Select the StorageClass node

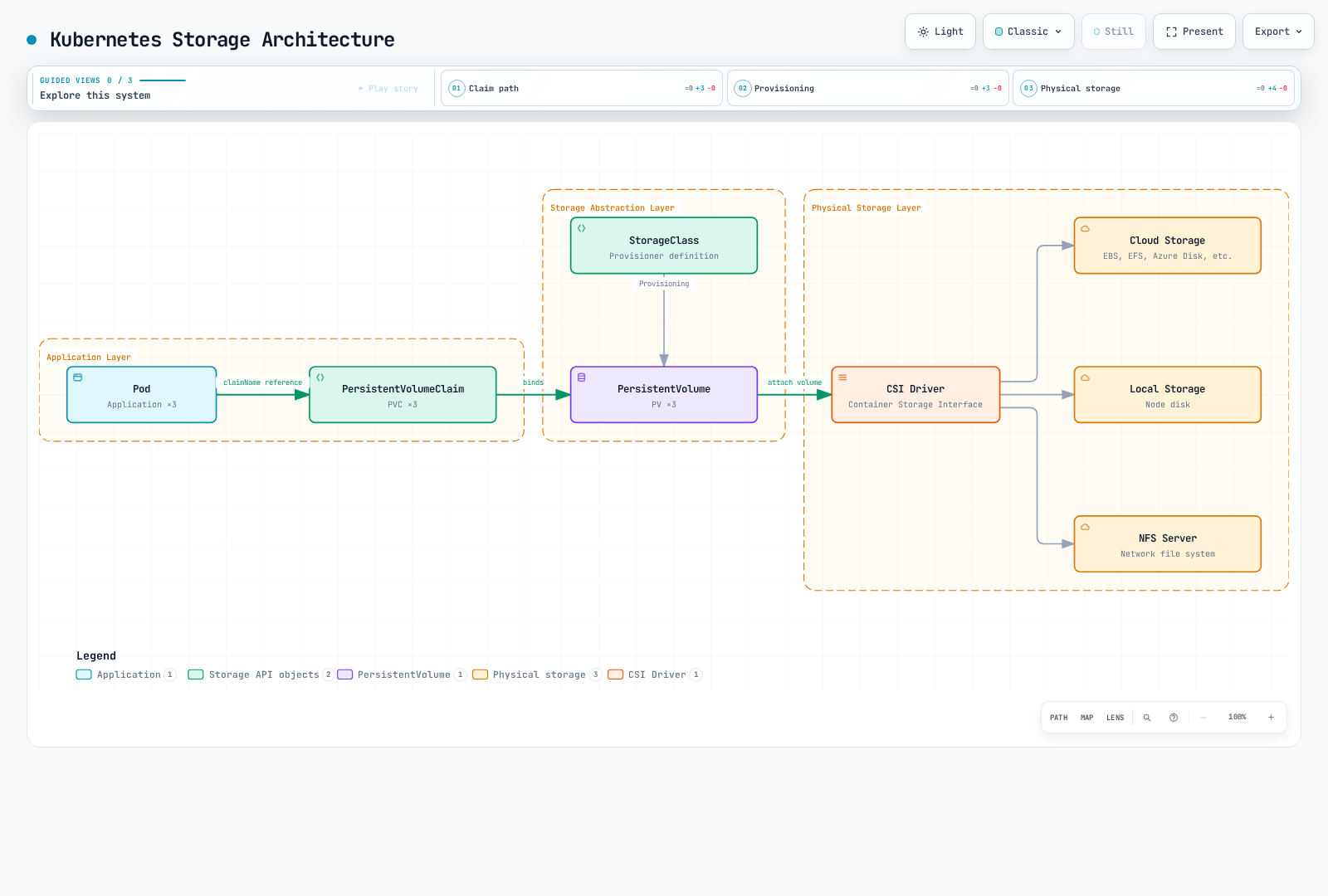tap(664, 246)
